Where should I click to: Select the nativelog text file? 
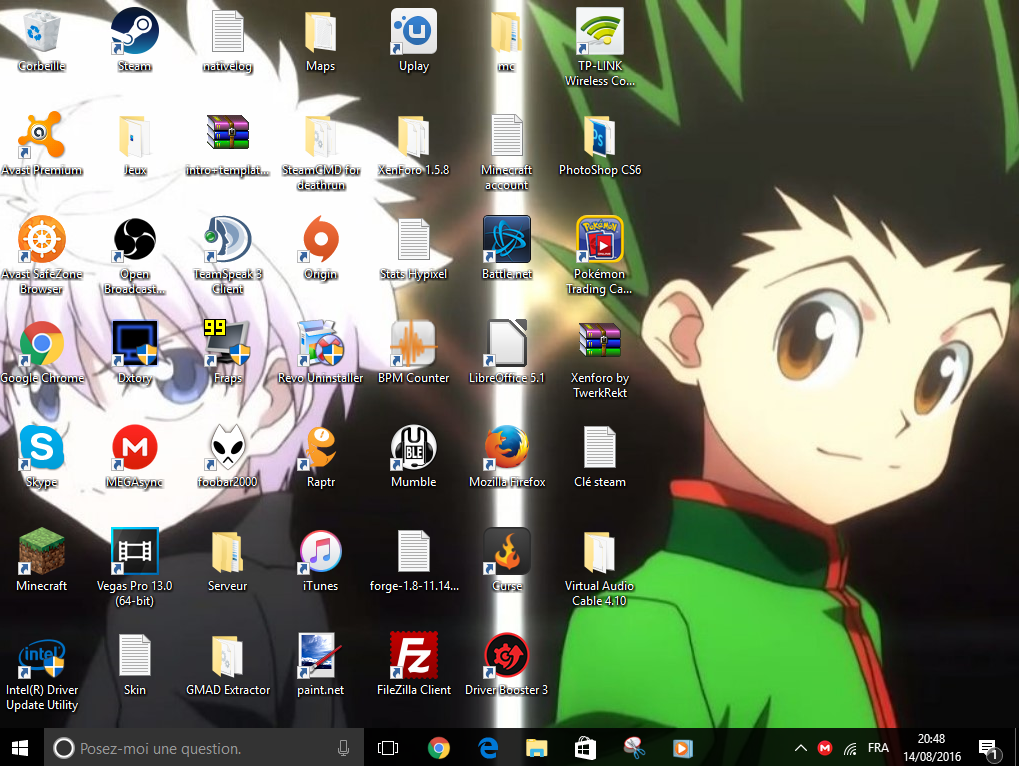[x=227, y=31]
